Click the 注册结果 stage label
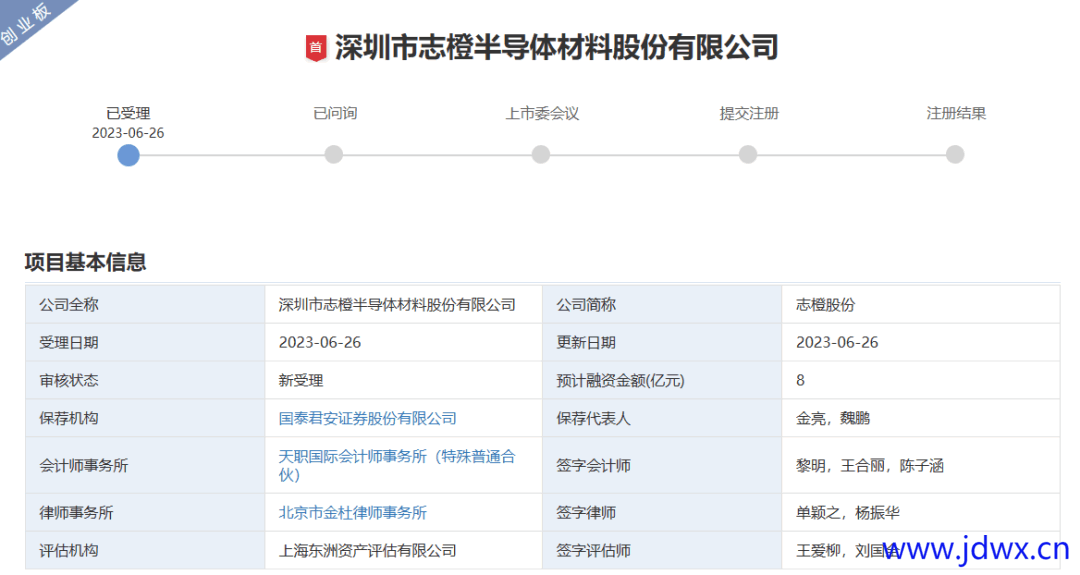 point(956,113)
